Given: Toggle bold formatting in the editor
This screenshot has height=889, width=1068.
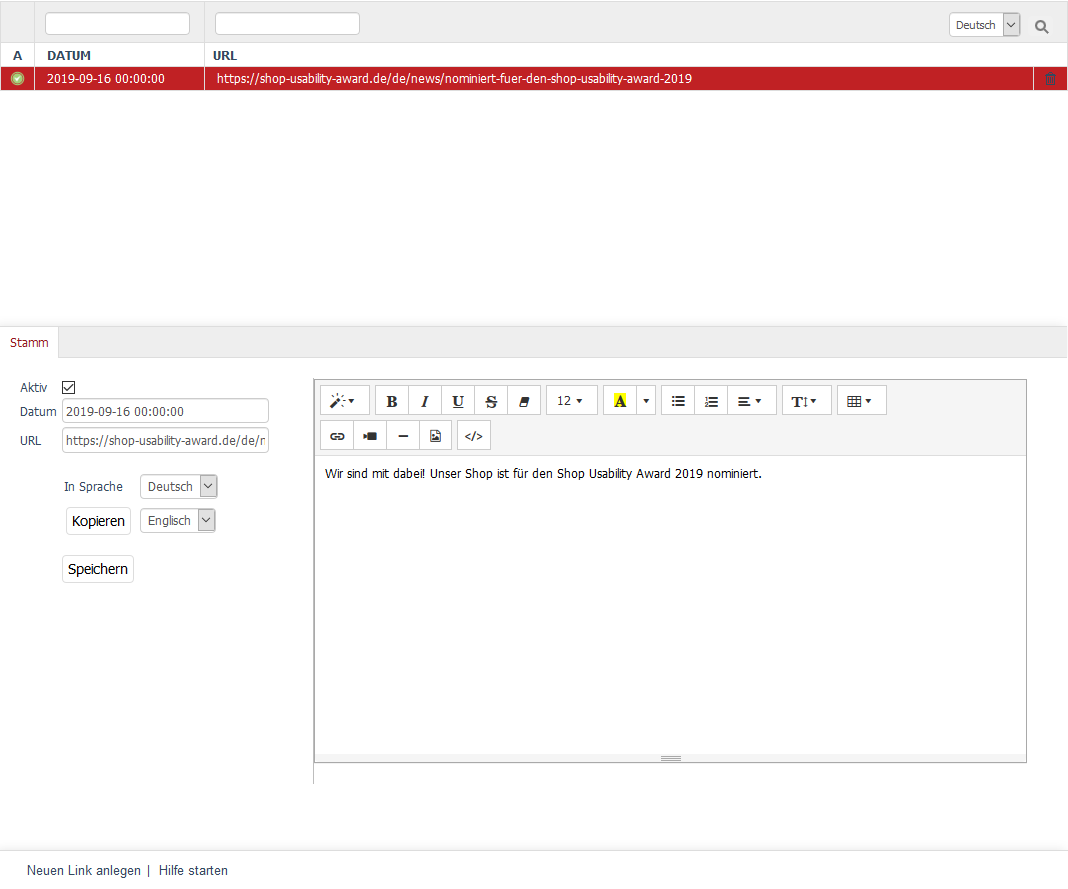Looking at the screenshot, I should click(x=392, y=401).
